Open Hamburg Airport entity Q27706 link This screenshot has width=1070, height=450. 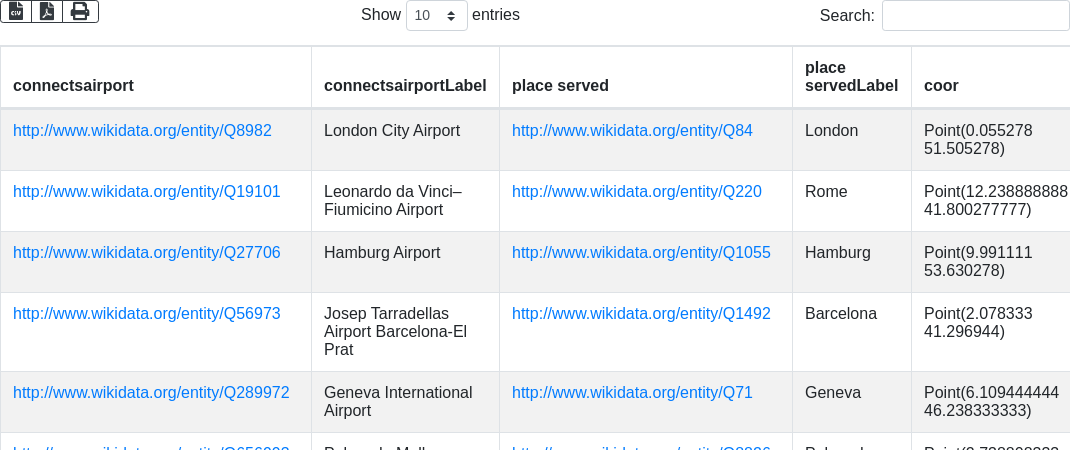[x=146, y=253]
